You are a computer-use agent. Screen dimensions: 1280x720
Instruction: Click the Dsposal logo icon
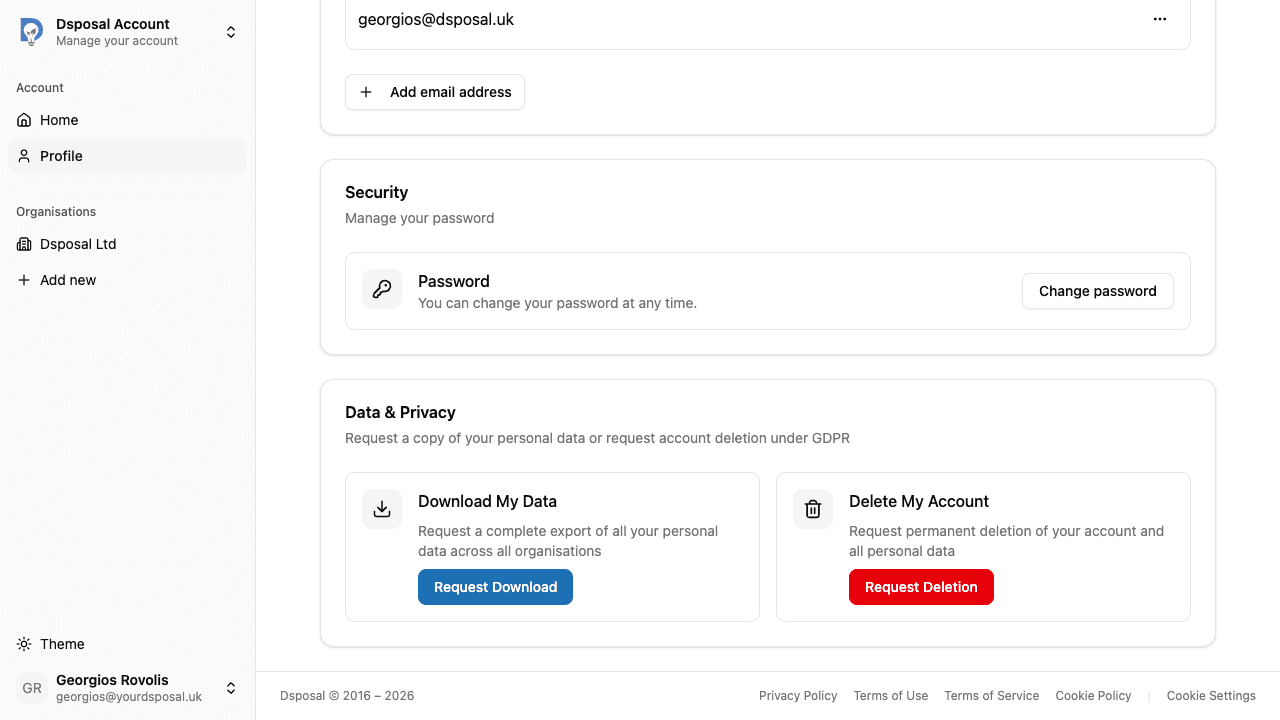tap(32, 32)
